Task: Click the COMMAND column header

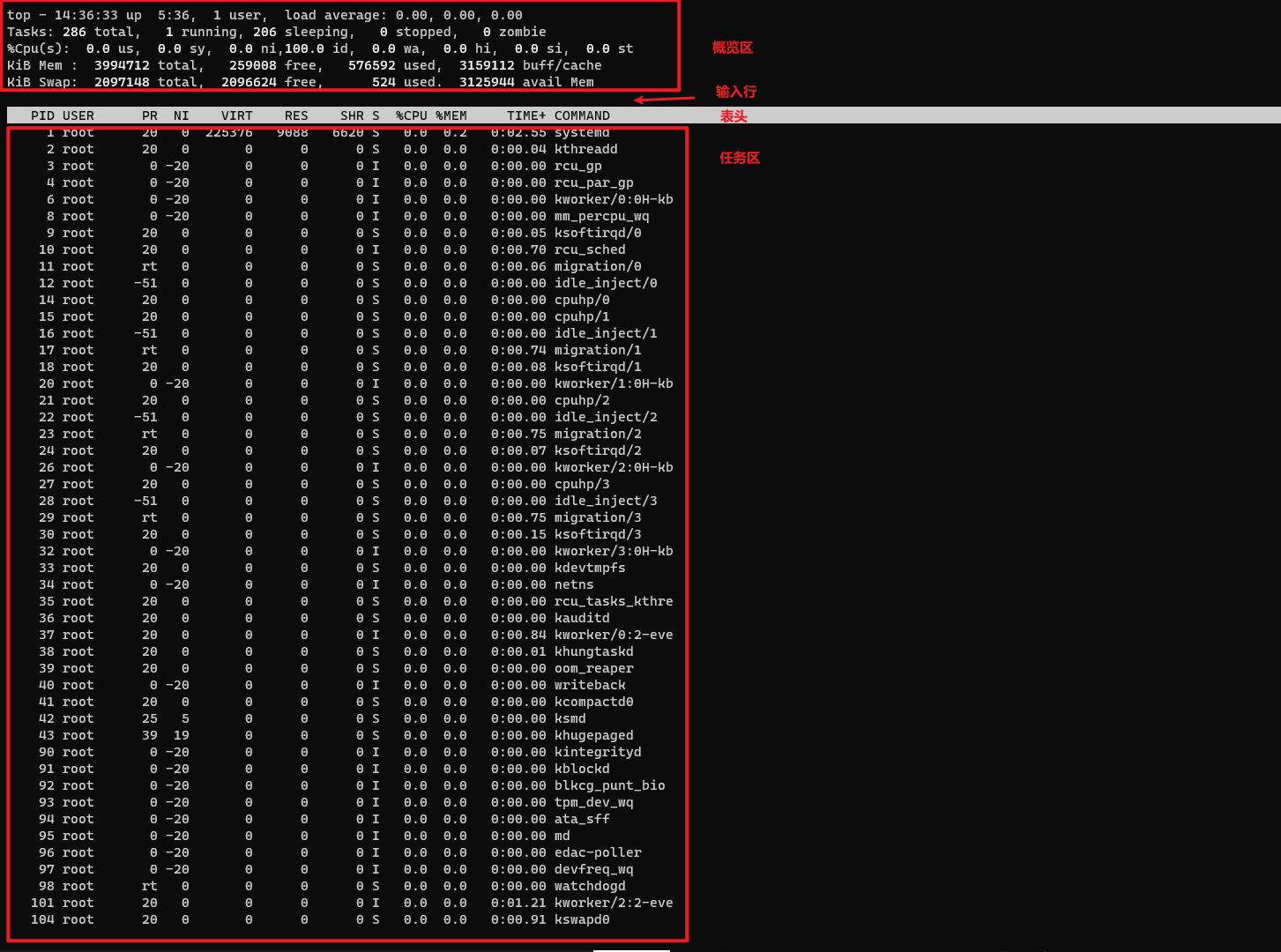Action: click(x=582, y=115)
